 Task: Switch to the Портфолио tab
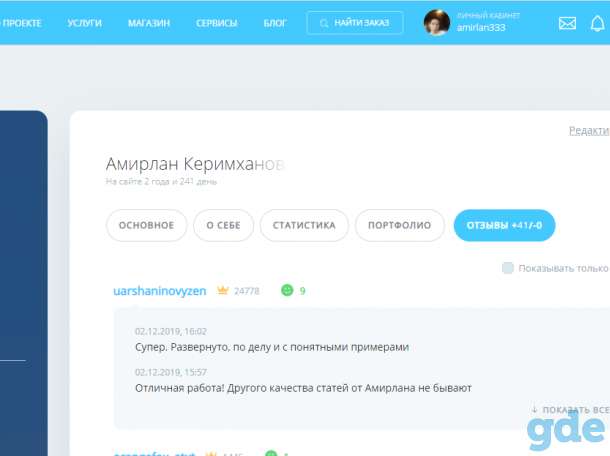(400, 225)
